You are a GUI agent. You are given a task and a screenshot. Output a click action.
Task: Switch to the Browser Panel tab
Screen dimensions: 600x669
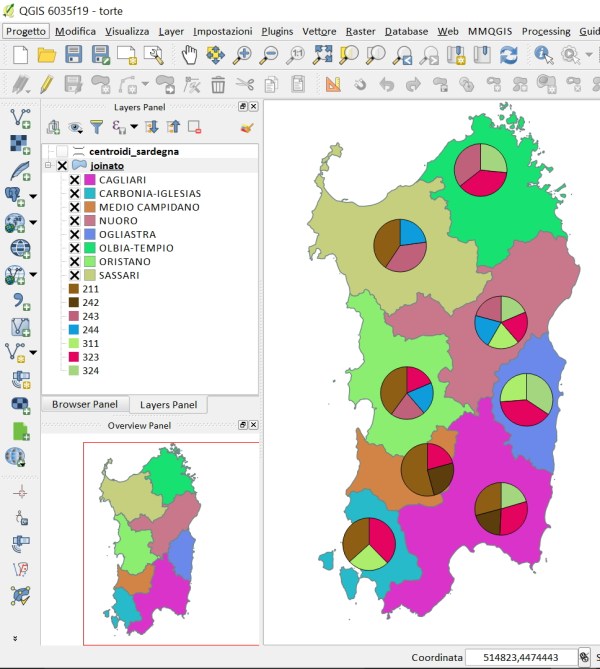(x=84, y=405)
